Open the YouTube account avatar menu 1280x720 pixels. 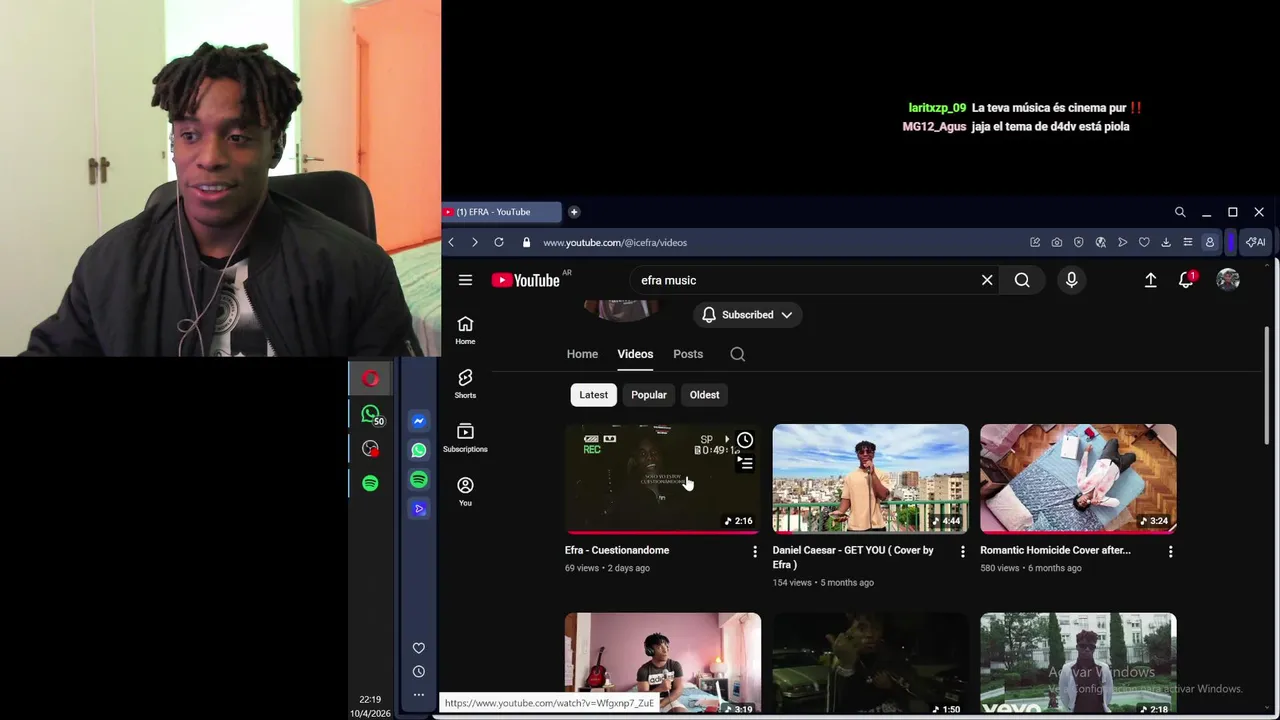pos(1228,280)
